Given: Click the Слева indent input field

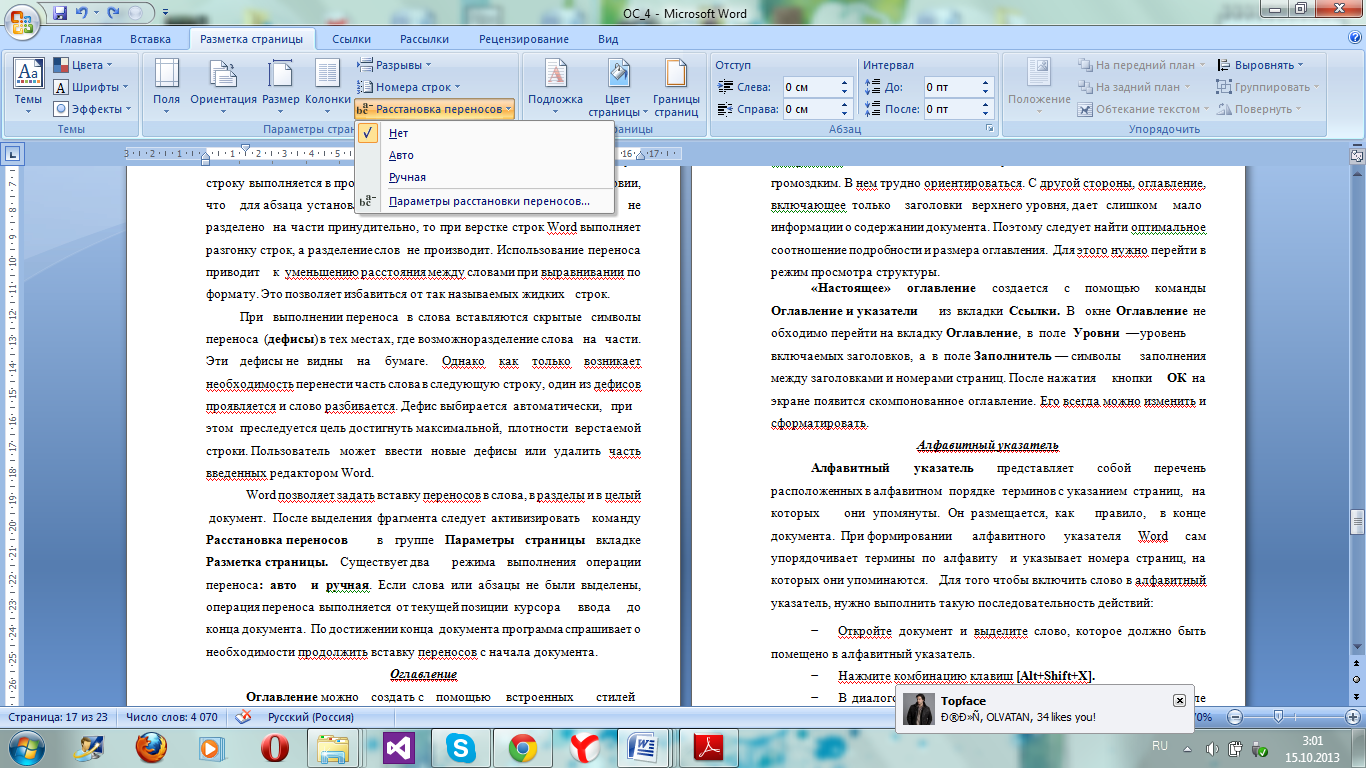Looking at the screenshot, I should tap(810, 87).
